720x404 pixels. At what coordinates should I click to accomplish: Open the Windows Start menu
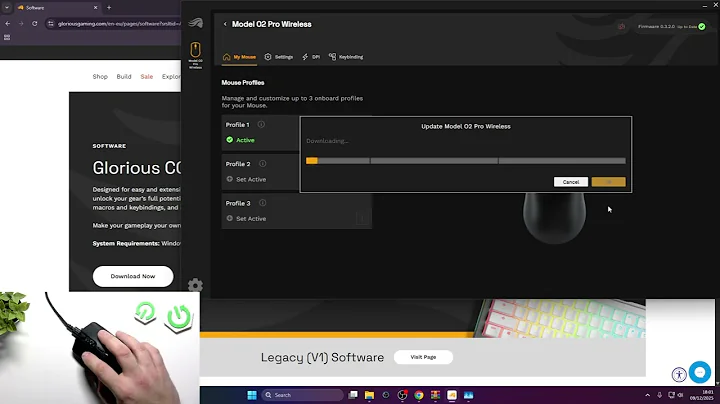coord(252,395)
